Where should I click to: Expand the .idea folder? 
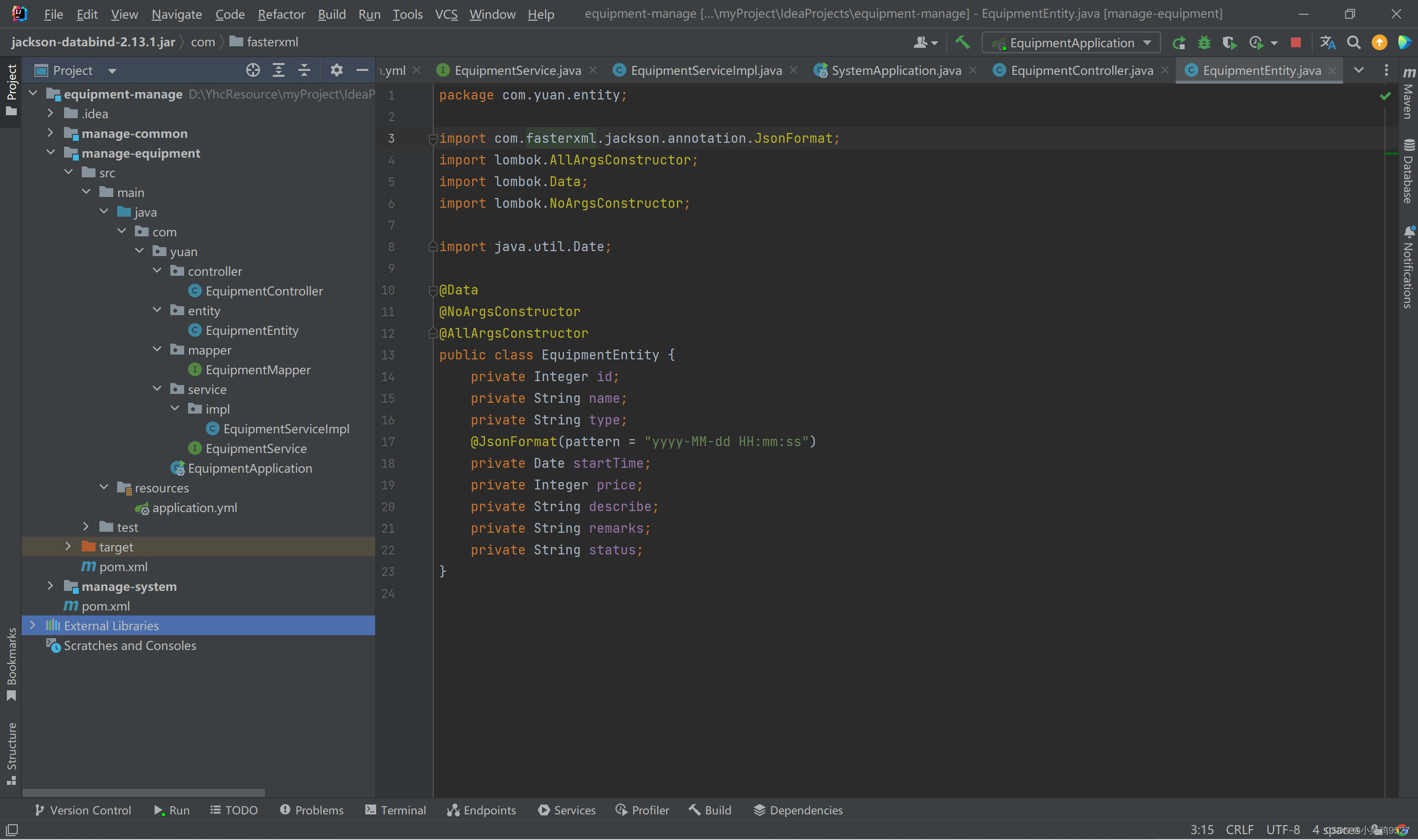[x=50, y=113]
